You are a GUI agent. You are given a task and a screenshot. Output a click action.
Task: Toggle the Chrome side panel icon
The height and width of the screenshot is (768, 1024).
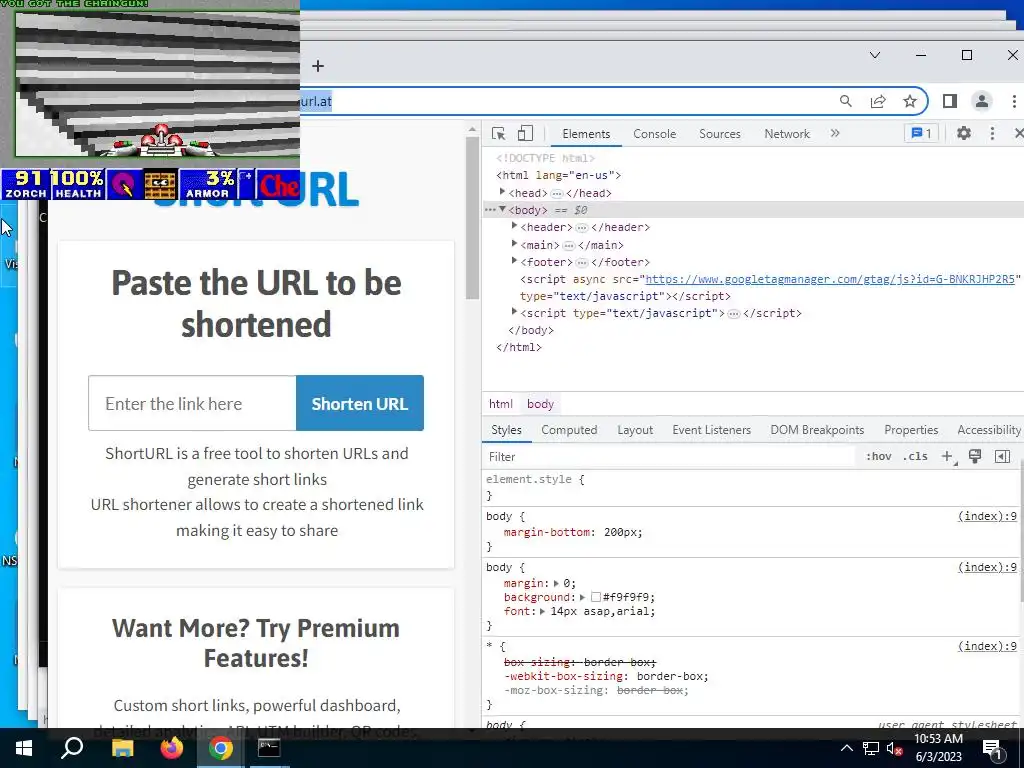tap(950, 101)
